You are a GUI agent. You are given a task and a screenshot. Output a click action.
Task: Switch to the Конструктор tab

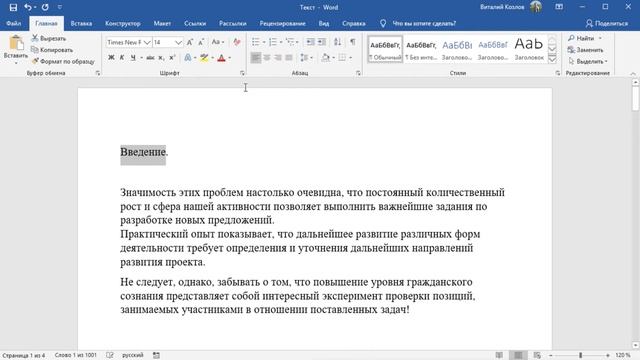click(122, 23)
